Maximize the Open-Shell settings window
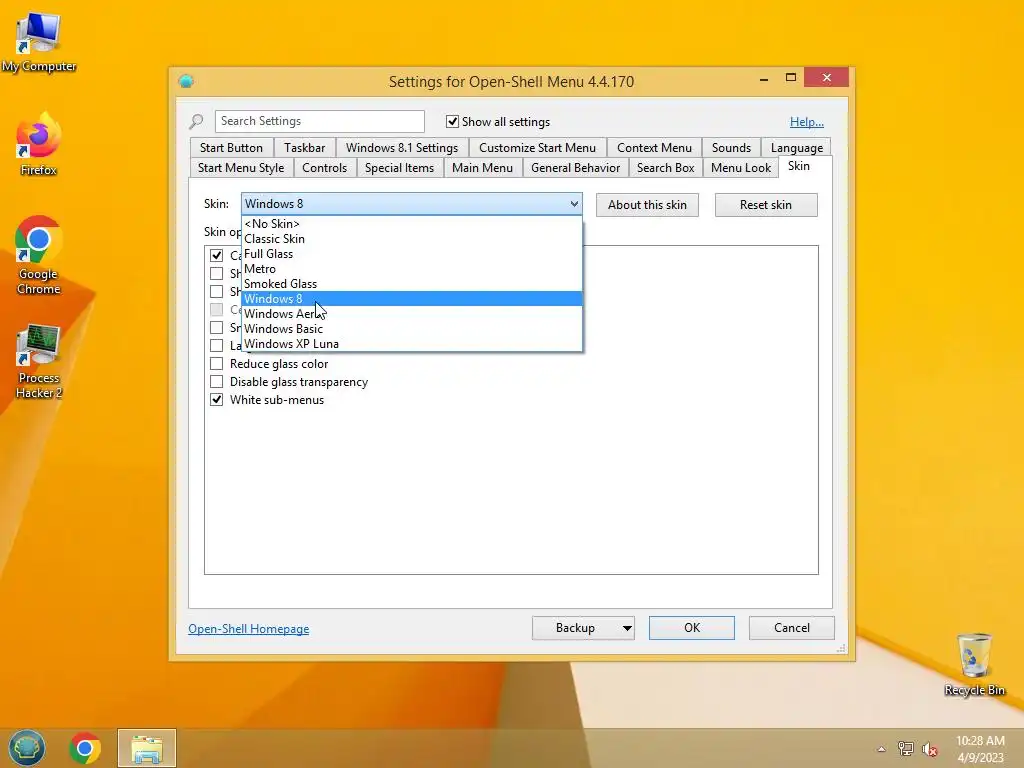Screen dimensions: 1024x768 pyautogui.click(x=791, y=78)
